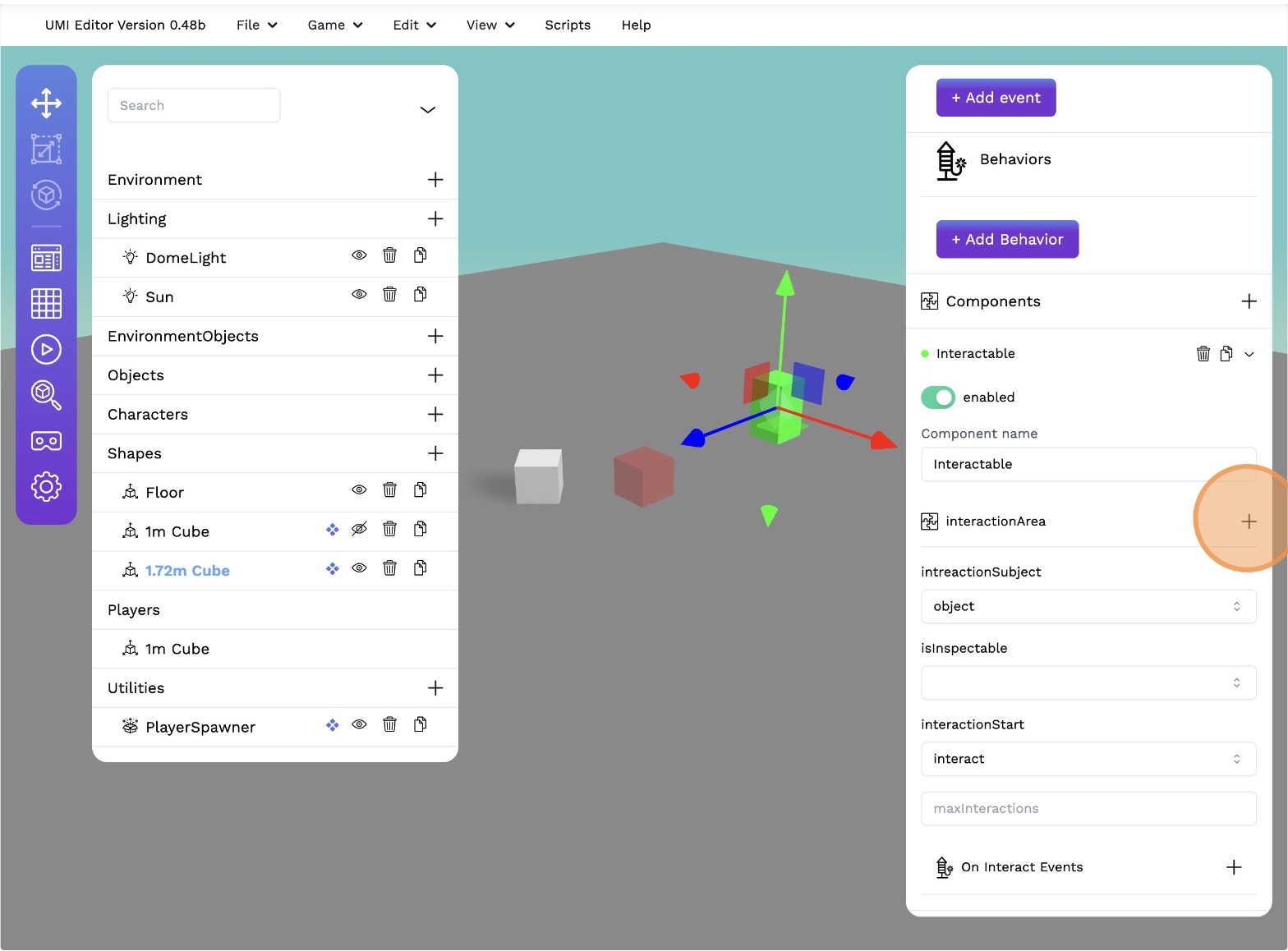Delete the DomeLight with trash icon
The image size is (1288, 951).
[389, 255]
